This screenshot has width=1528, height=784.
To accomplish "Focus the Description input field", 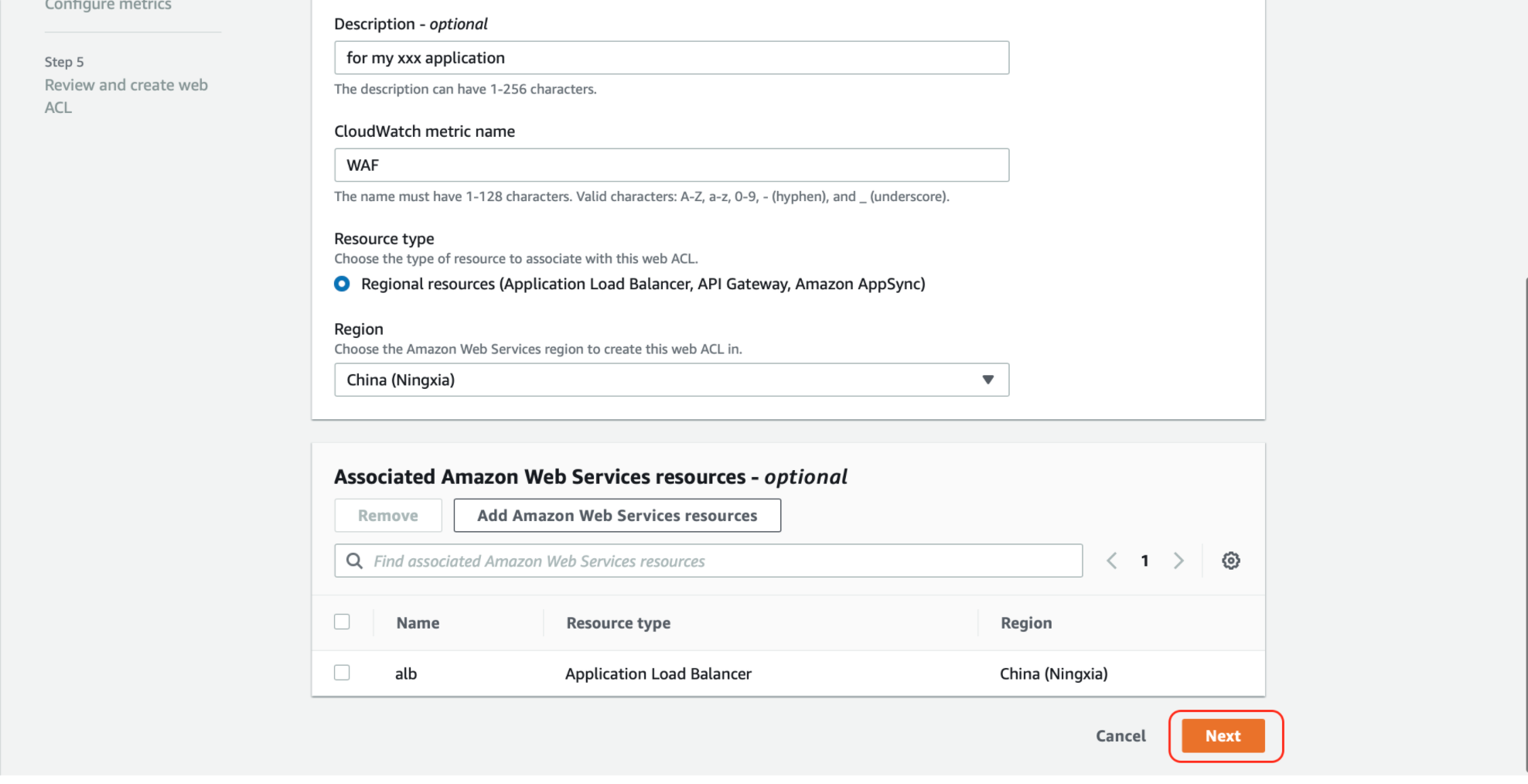I will point(671,58).
